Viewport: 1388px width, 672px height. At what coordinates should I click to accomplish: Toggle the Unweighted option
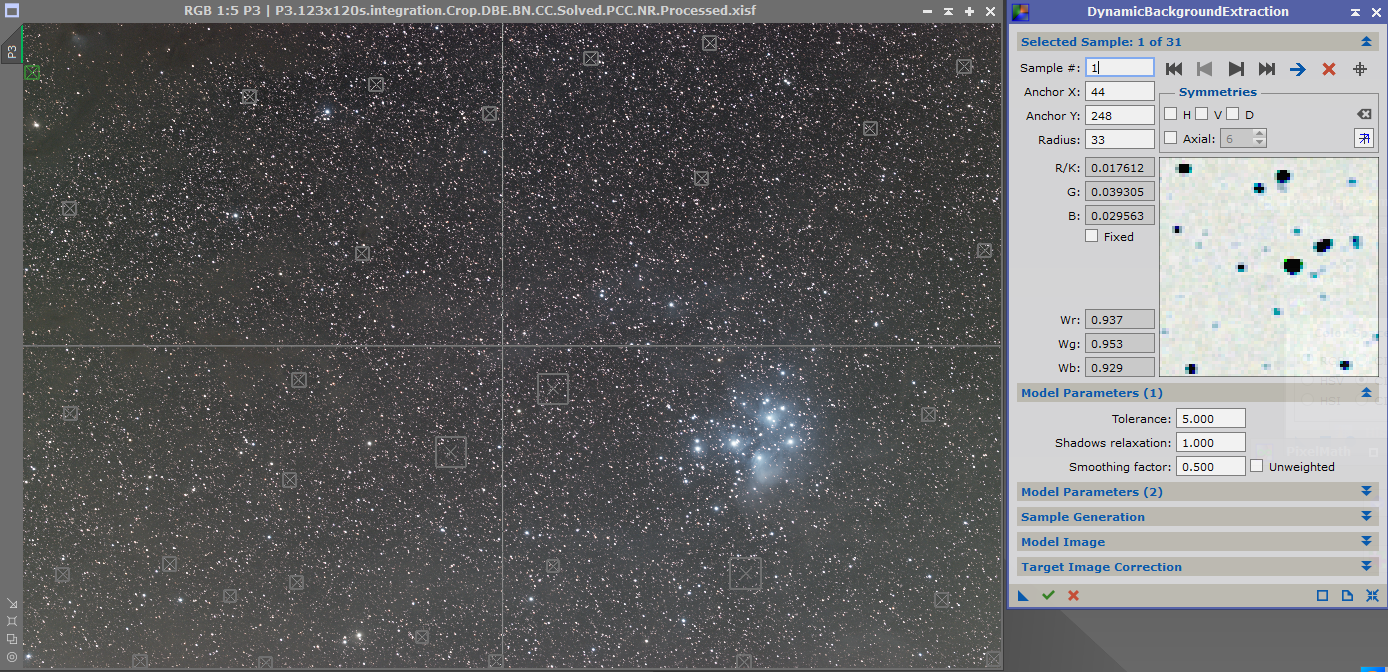1256,465
